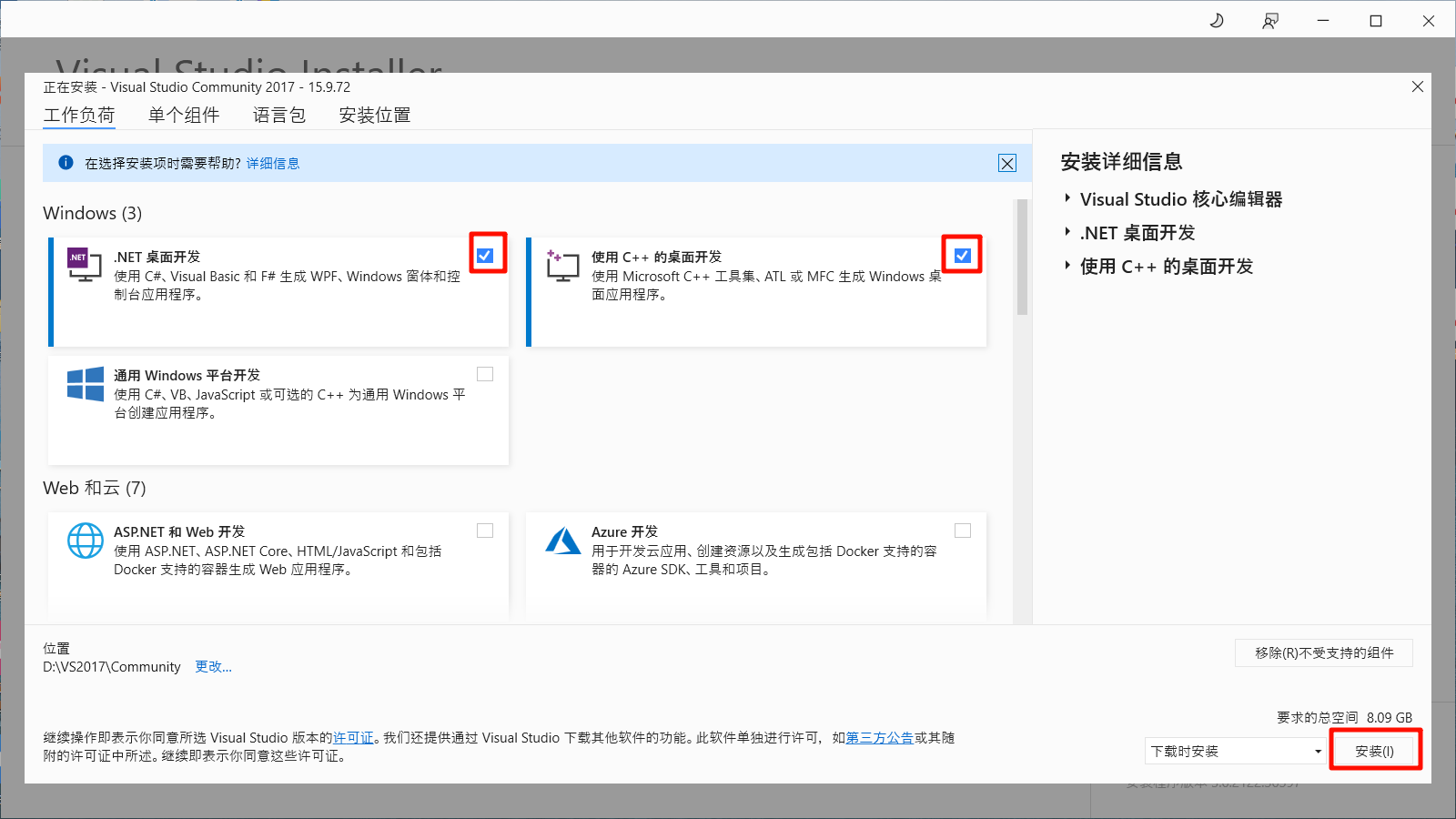Viewport: 1456px width, 819px height.
Task: Toggle the dark theme moon icon
Action: 1217,21
